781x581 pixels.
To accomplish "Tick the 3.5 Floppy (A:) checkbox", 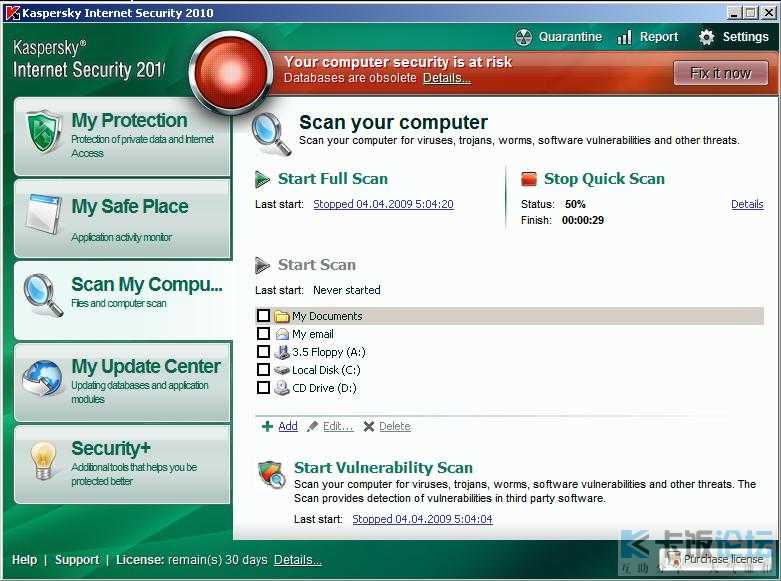I will [x=263, y=351].
